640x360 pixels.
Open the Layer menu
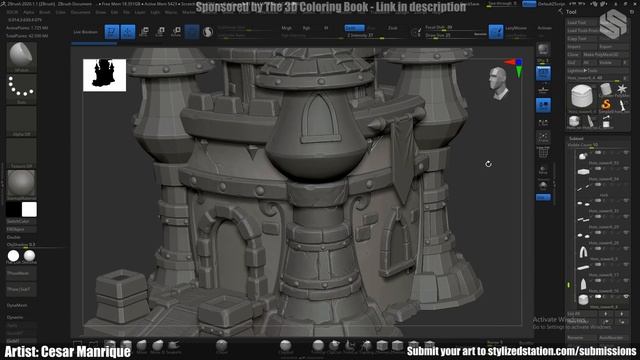[140, 12]
